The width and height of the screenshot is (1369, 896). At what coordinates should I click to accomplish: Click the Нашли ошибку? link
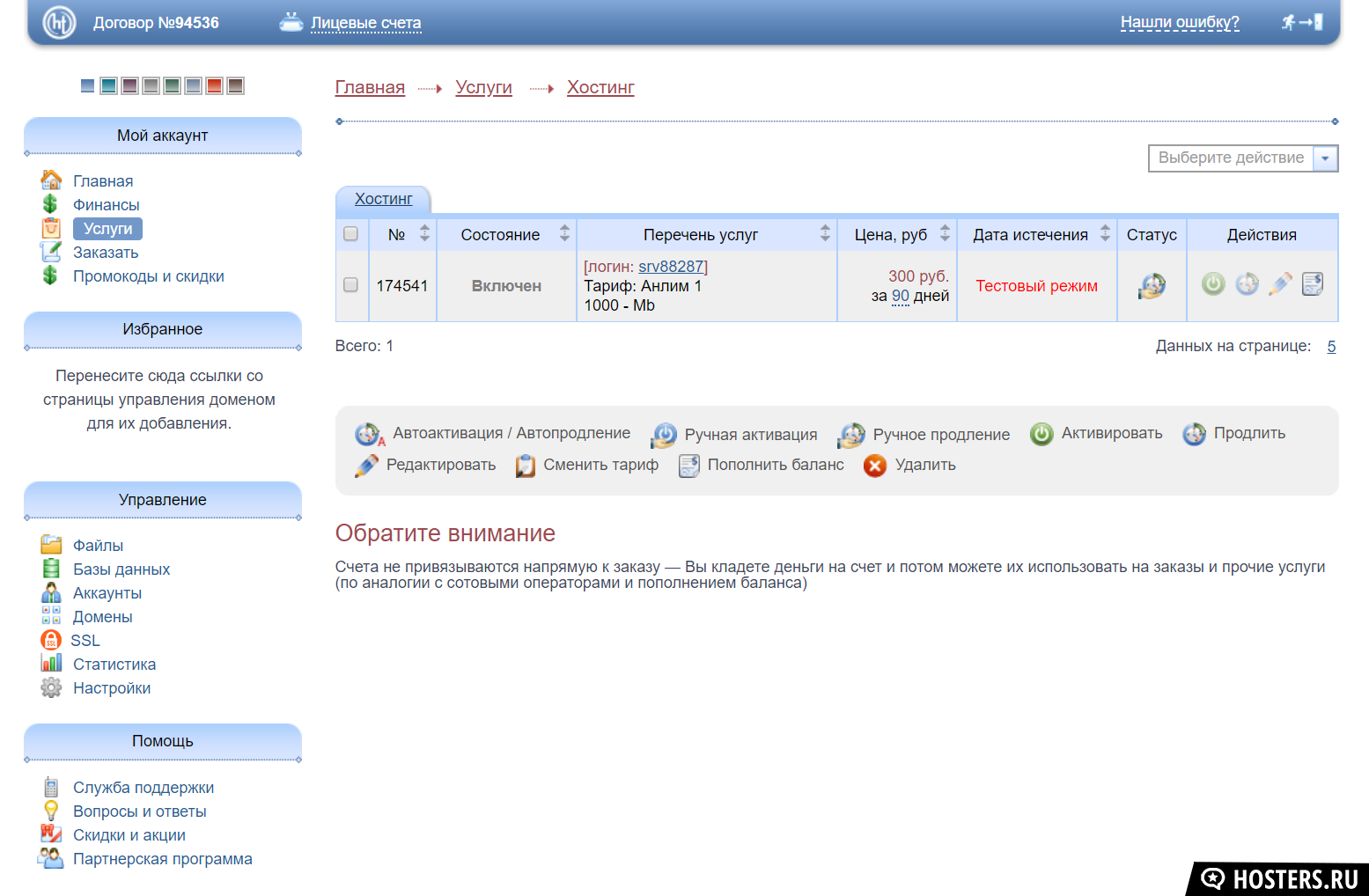click(x=1179, y=23)
